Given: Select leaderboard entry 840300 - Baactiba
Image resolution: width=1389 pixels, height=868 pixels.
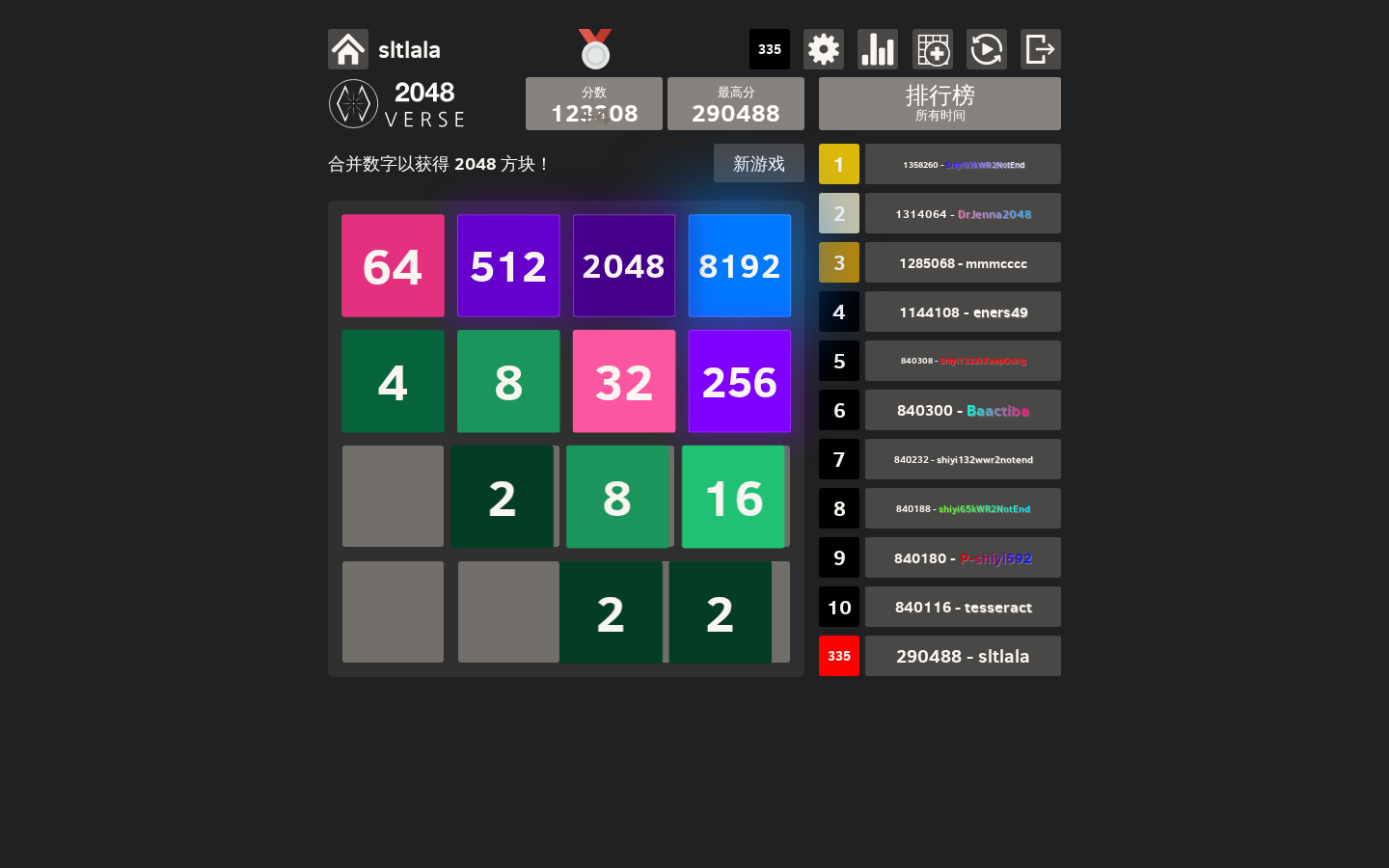Looking at the screenshot, I should [963, 410].
